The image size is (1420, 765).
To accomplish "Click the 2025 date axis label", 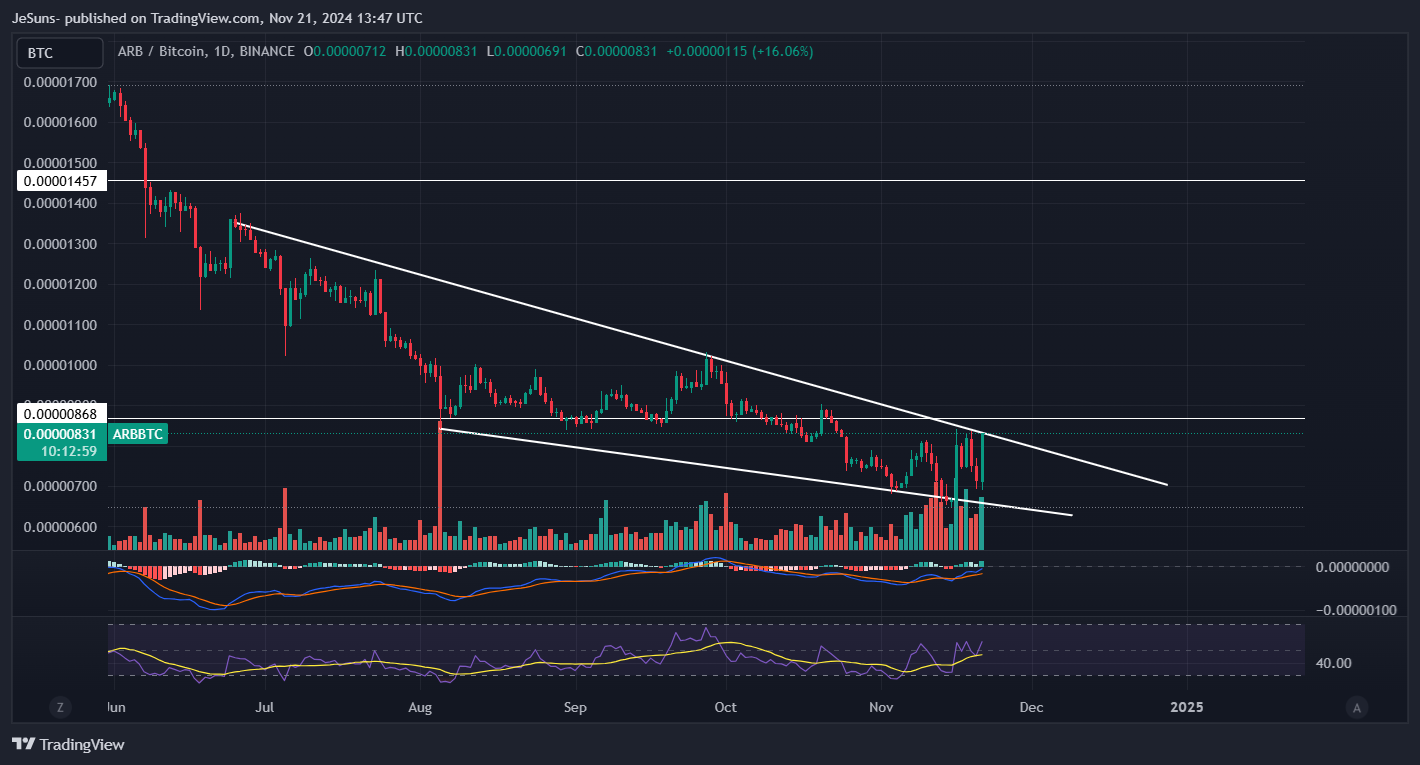I will coord(1187,707).
